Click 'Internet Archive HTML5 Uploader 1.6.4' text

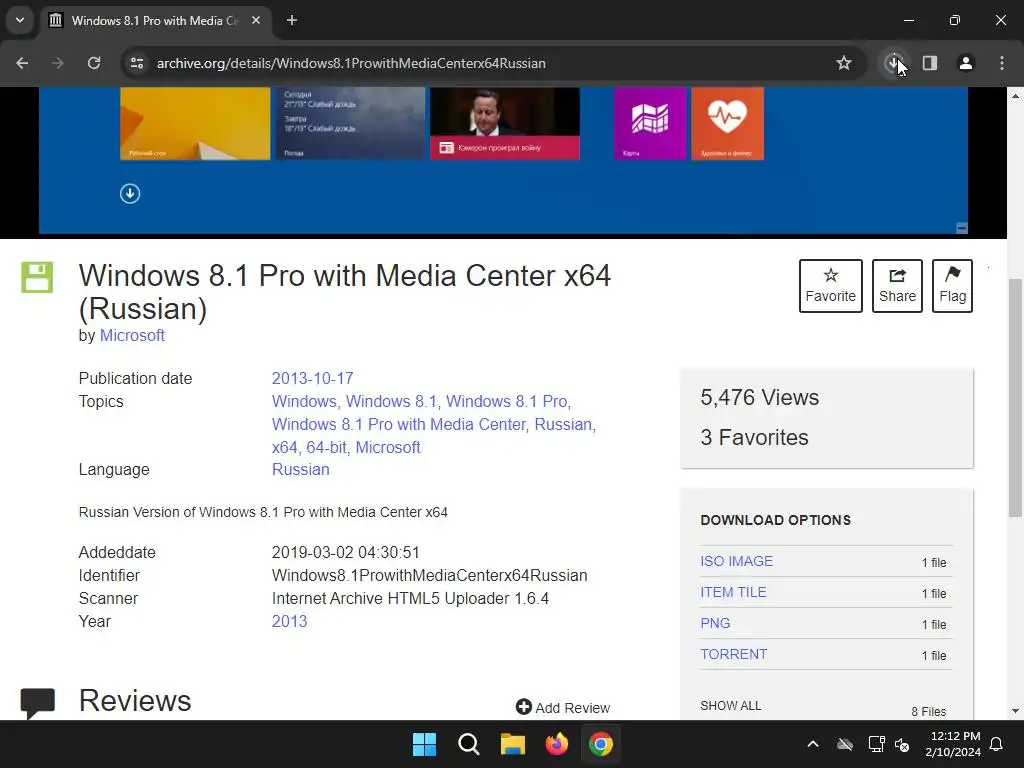click(x=410, y=598)
